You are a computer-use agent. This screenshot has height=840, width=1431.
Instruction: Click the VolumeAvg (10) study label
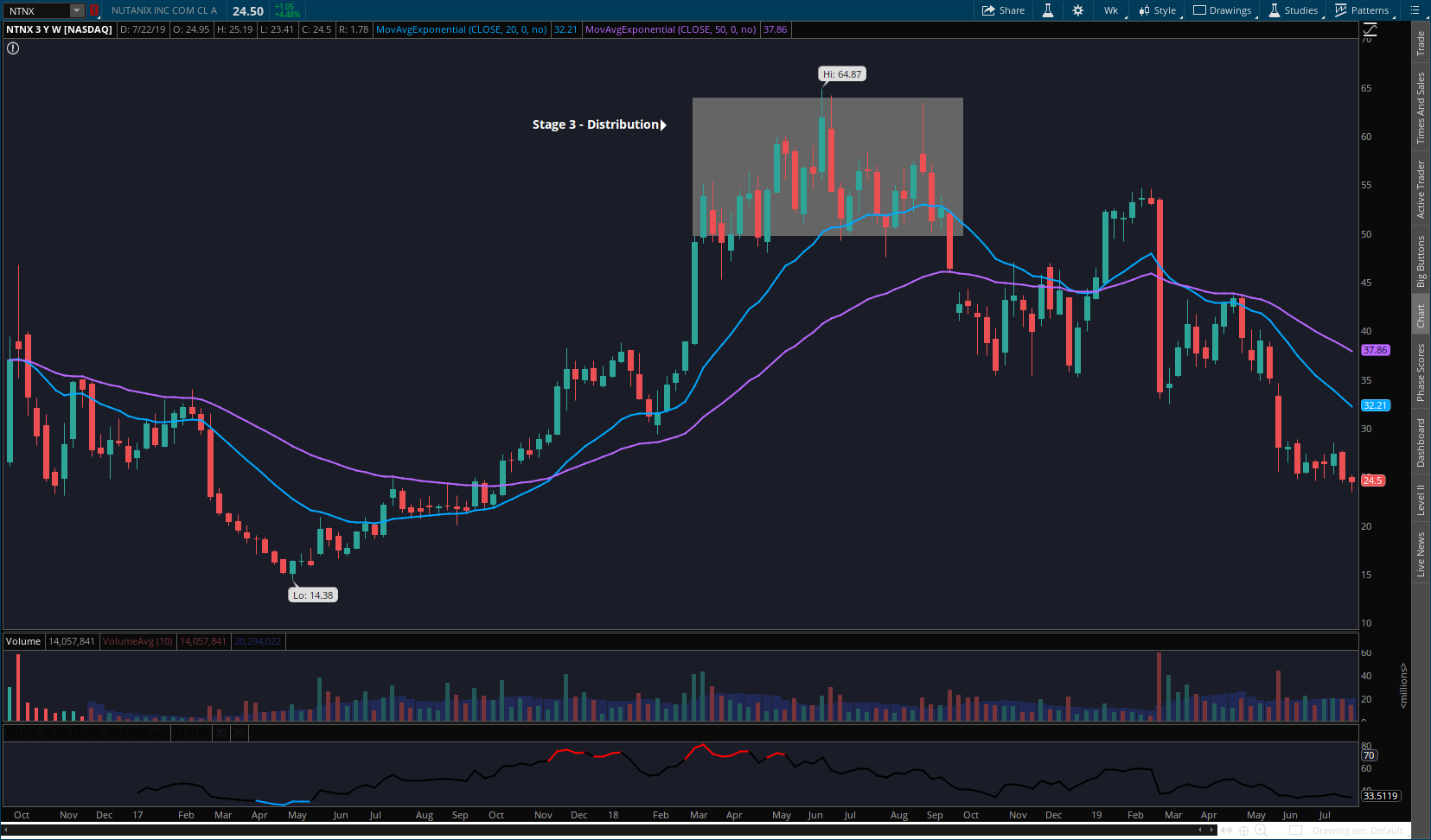click(x=137, y=641)
